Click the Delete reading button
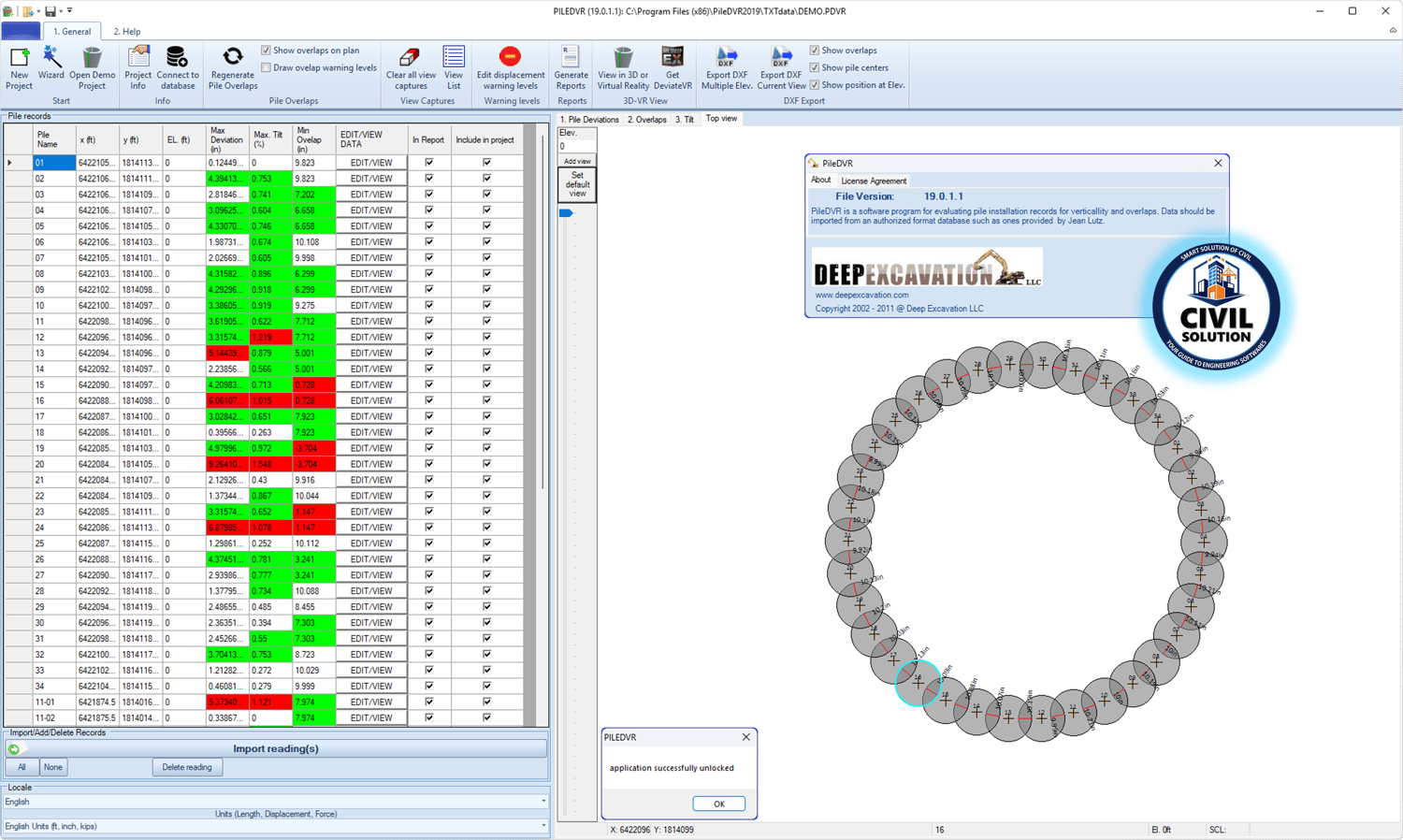1403x840 pixels. pos(187,767)
